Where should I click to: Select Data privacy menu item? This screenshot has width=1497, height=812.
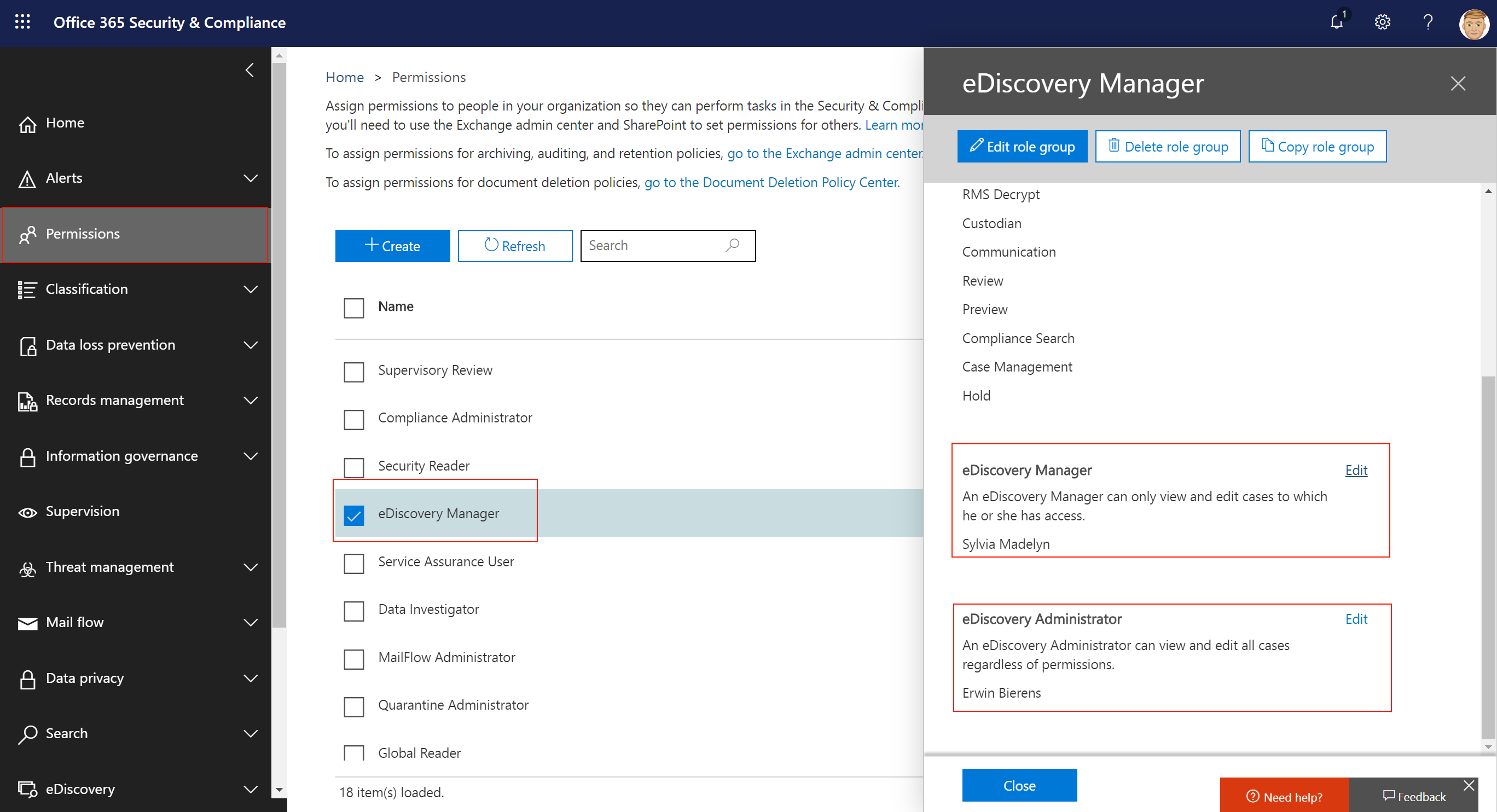click(85, 678)
